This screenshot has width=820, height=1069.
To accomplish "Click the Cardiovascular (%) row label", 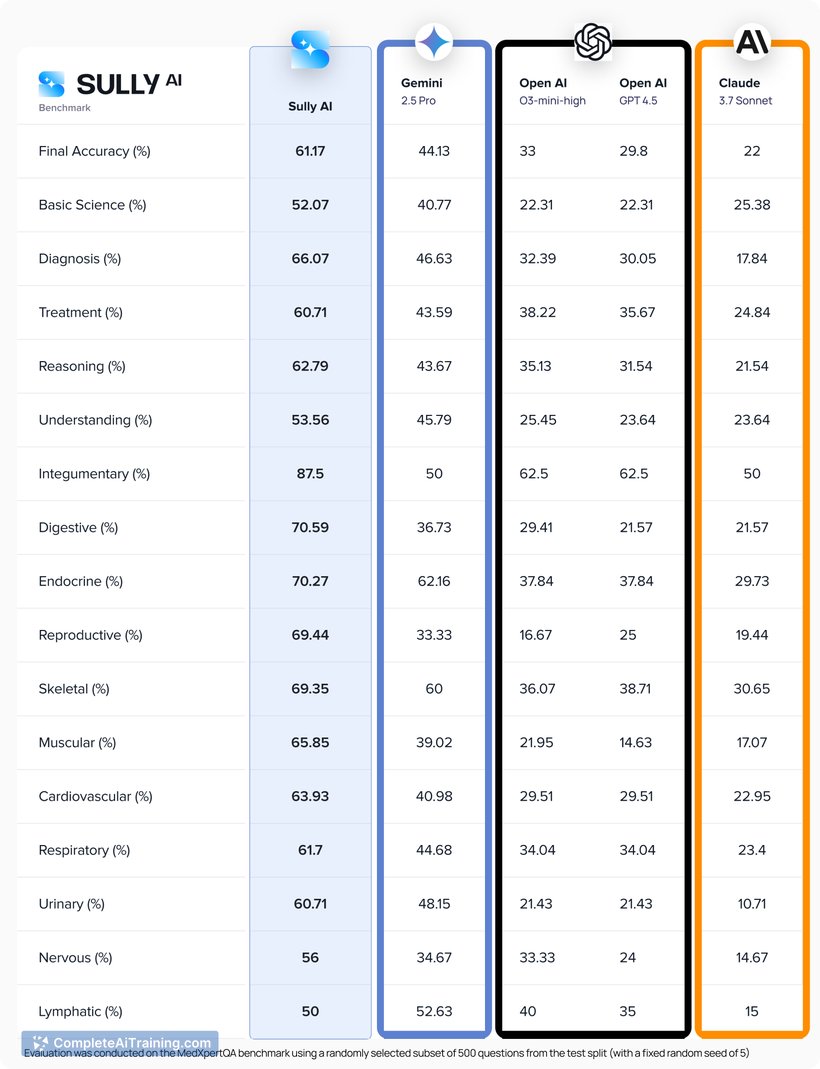I will click(x=95, y=796).
